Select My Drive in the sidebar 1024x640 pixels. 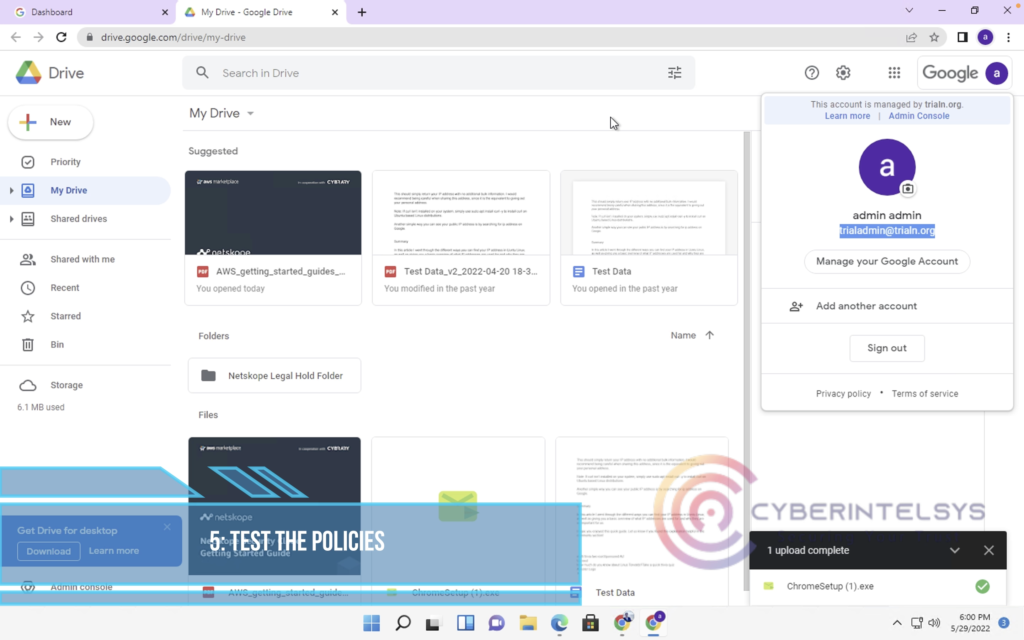point(86,191)
